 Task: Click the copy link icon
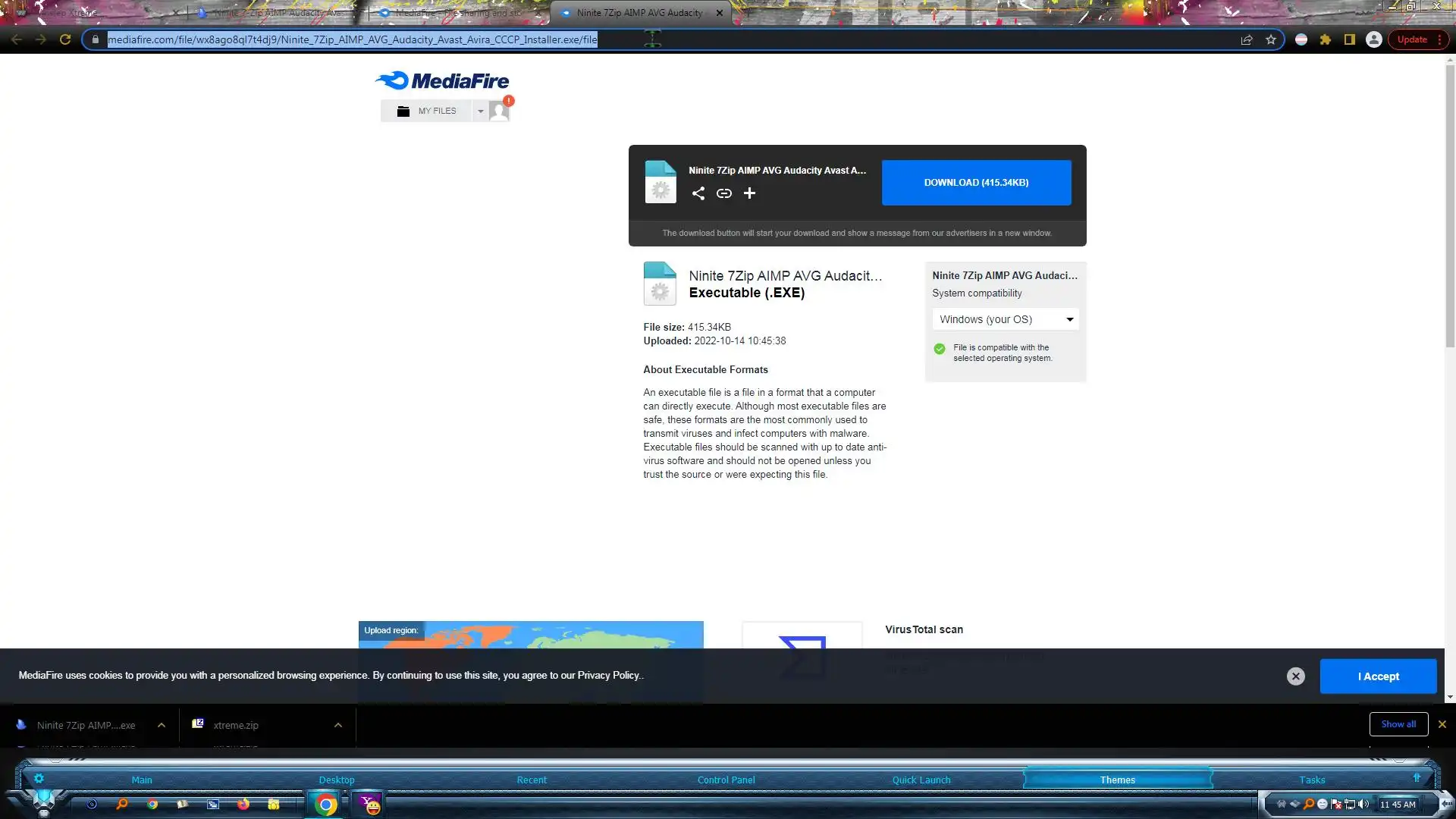723,193
